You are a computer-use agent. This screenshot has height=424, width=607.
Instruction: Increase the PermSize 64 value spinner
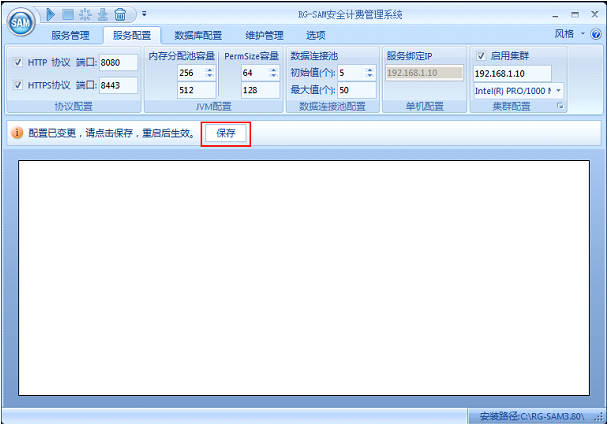tap(274, 70)
